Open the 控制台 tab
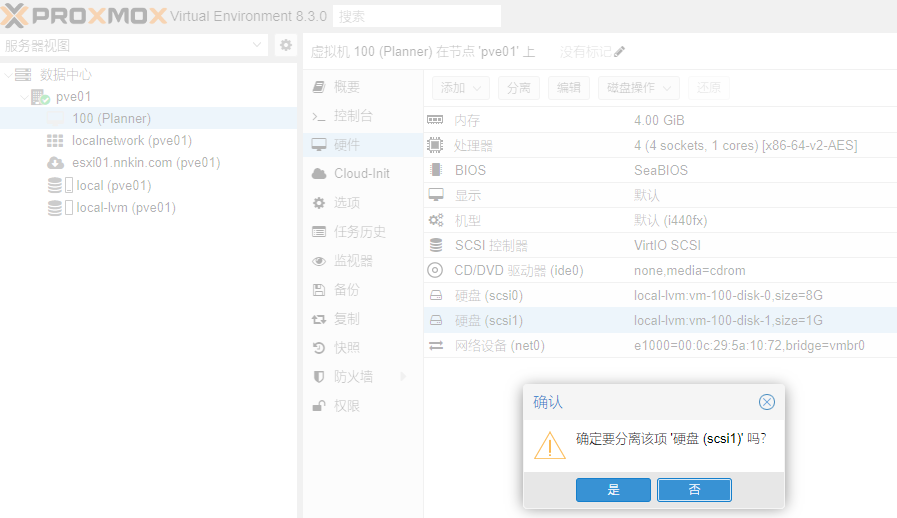 coord(353,116)
